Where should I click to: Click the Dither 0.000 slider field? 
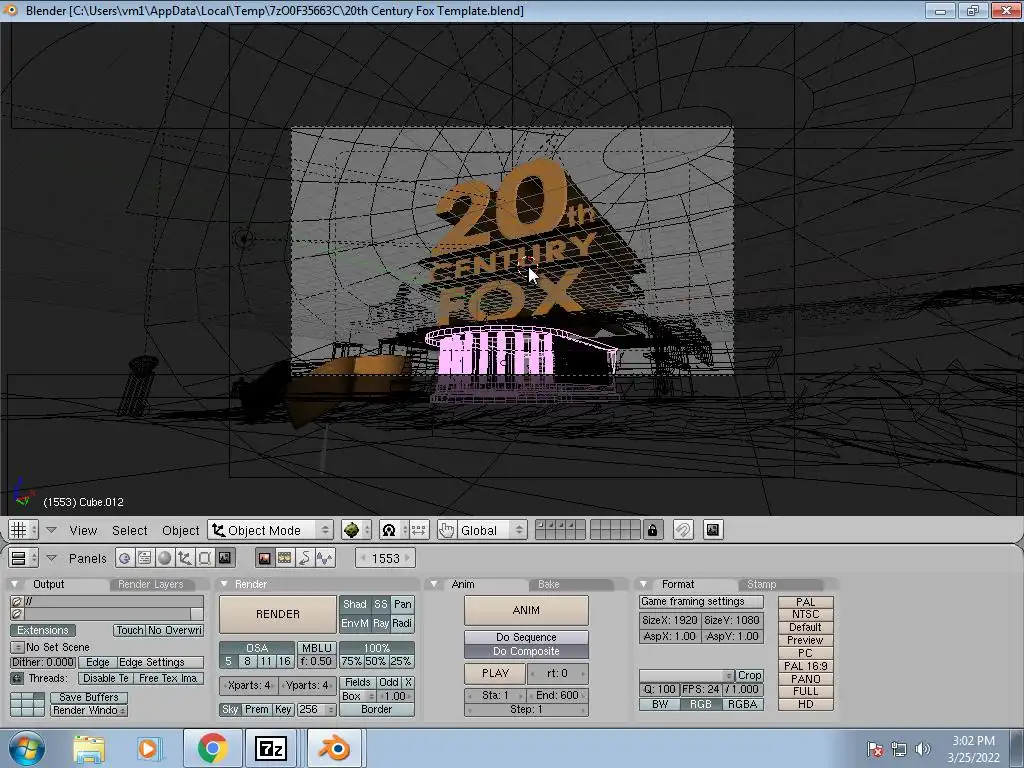point(43,662)
